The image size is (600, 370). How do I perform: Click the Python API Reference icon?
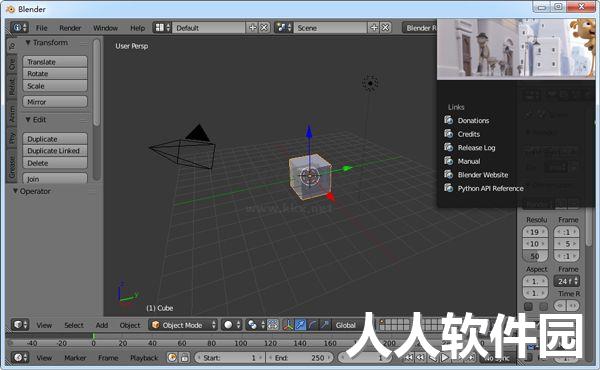coord(448,188)
